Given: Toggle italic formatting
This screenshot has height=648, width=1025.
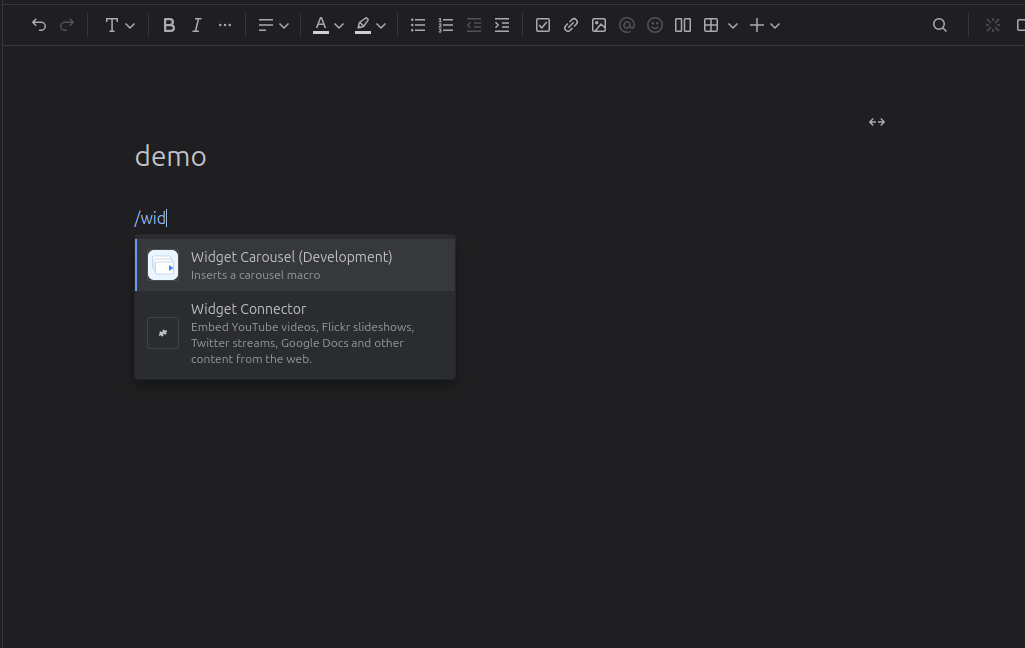Looking at the screenshot, I should [196, 26].
